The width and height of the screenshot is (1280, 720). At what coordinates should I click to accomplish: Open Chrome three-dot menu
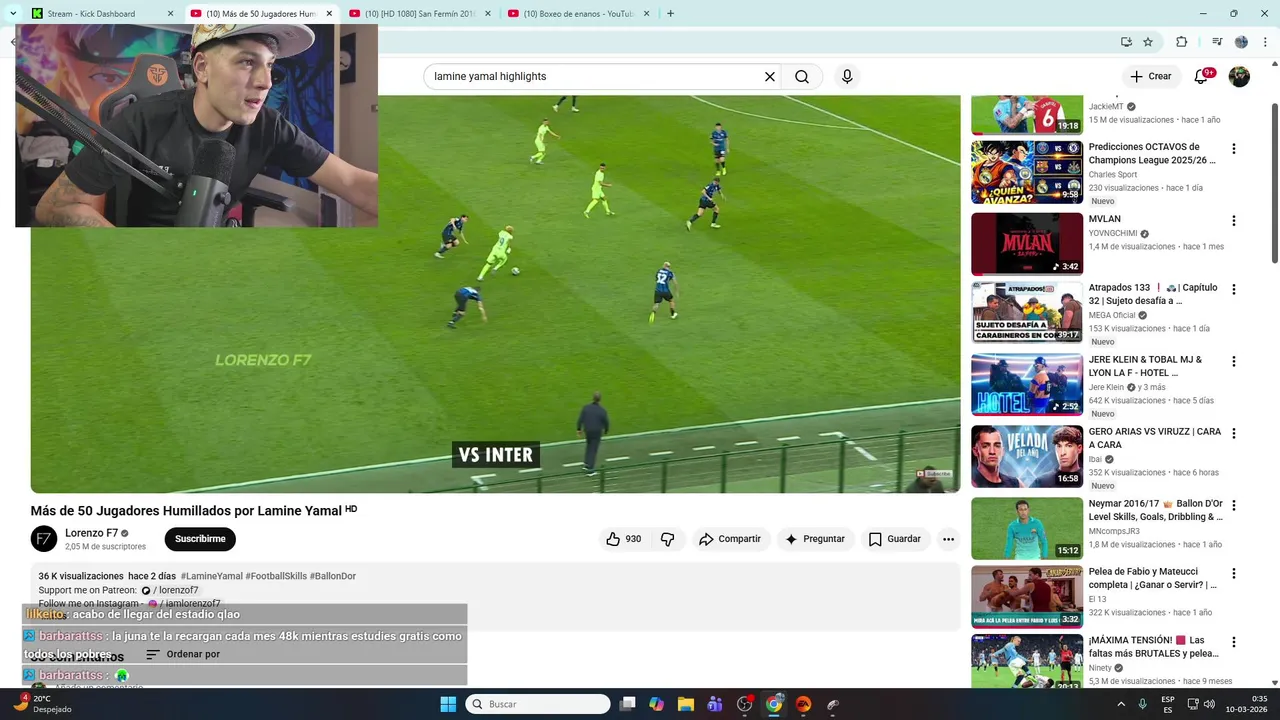[x=1266, y=42]
